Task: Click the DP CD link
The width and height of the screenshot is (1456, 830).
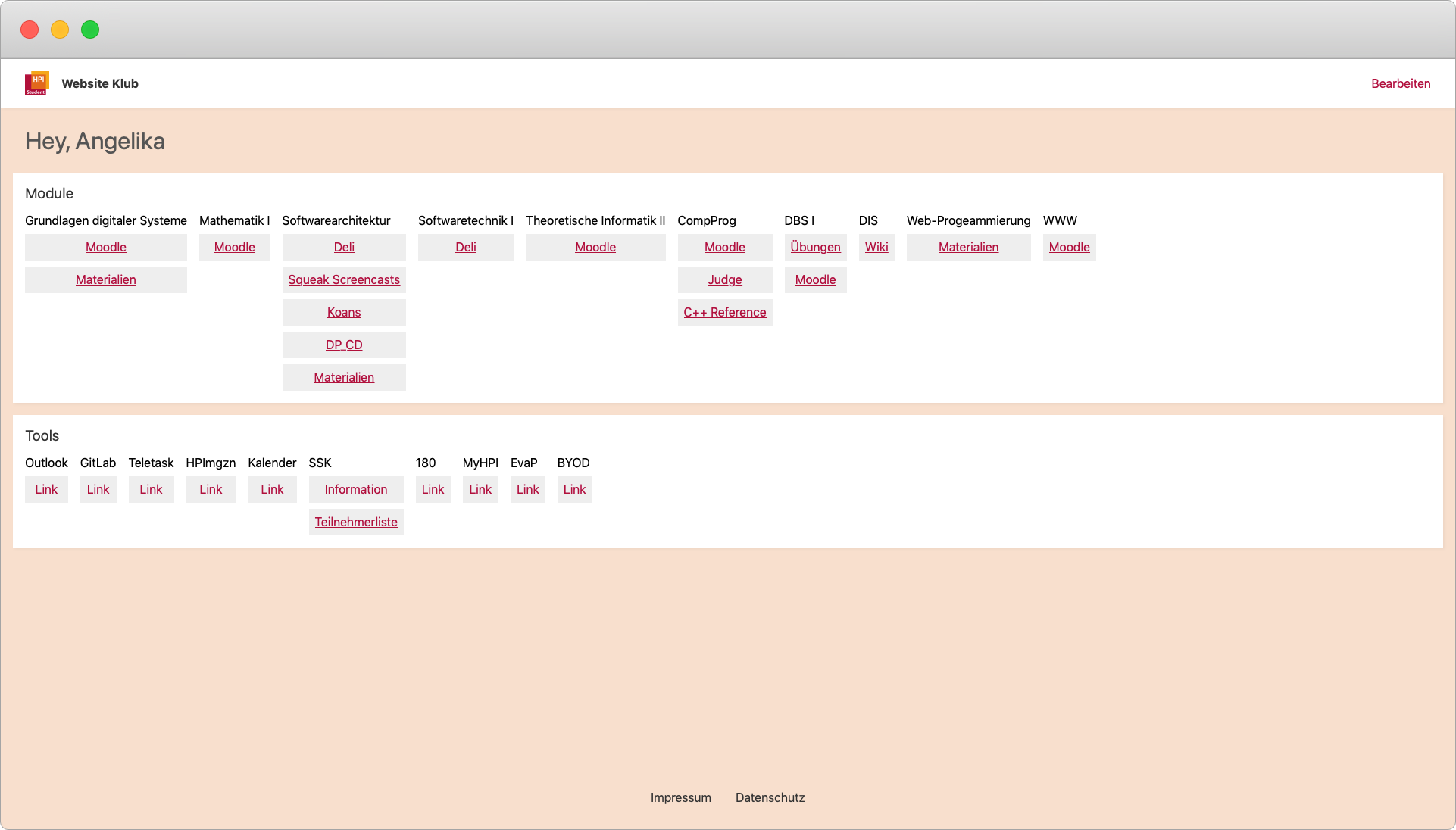Action: tap(344, 345)
